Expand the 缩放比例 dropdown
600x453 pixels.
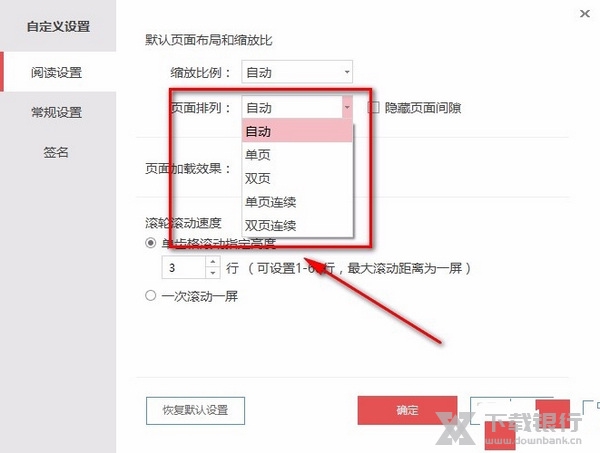[297, 72]
